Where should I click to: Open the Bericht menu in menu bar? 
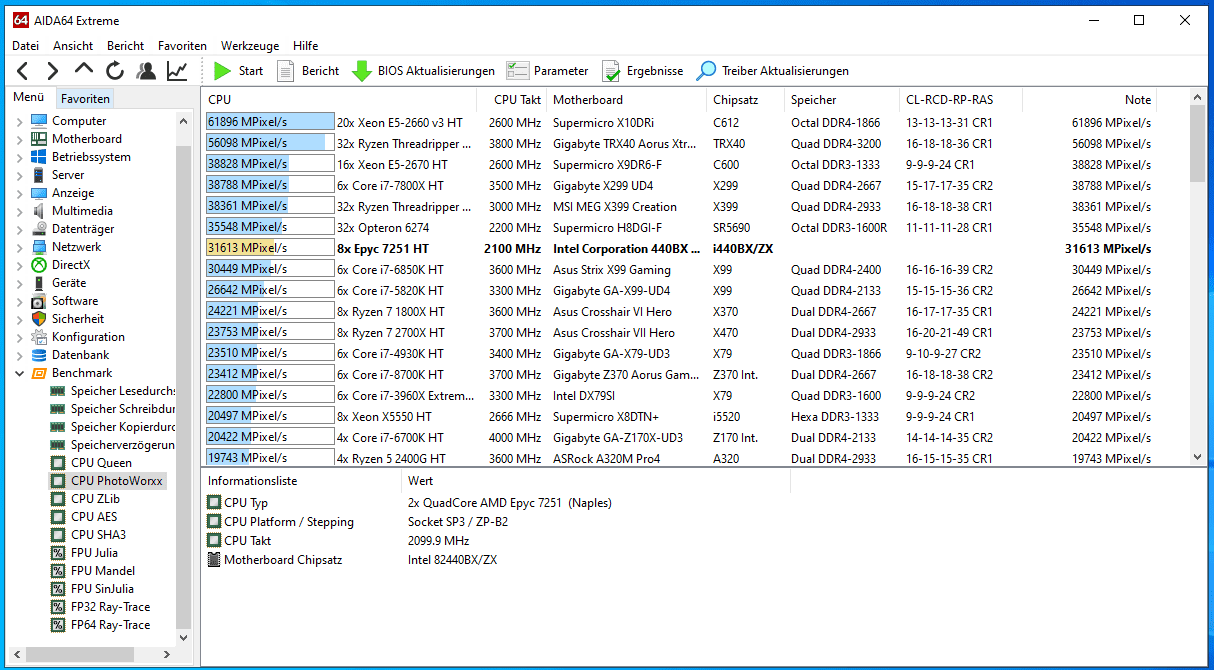[125, 45]
